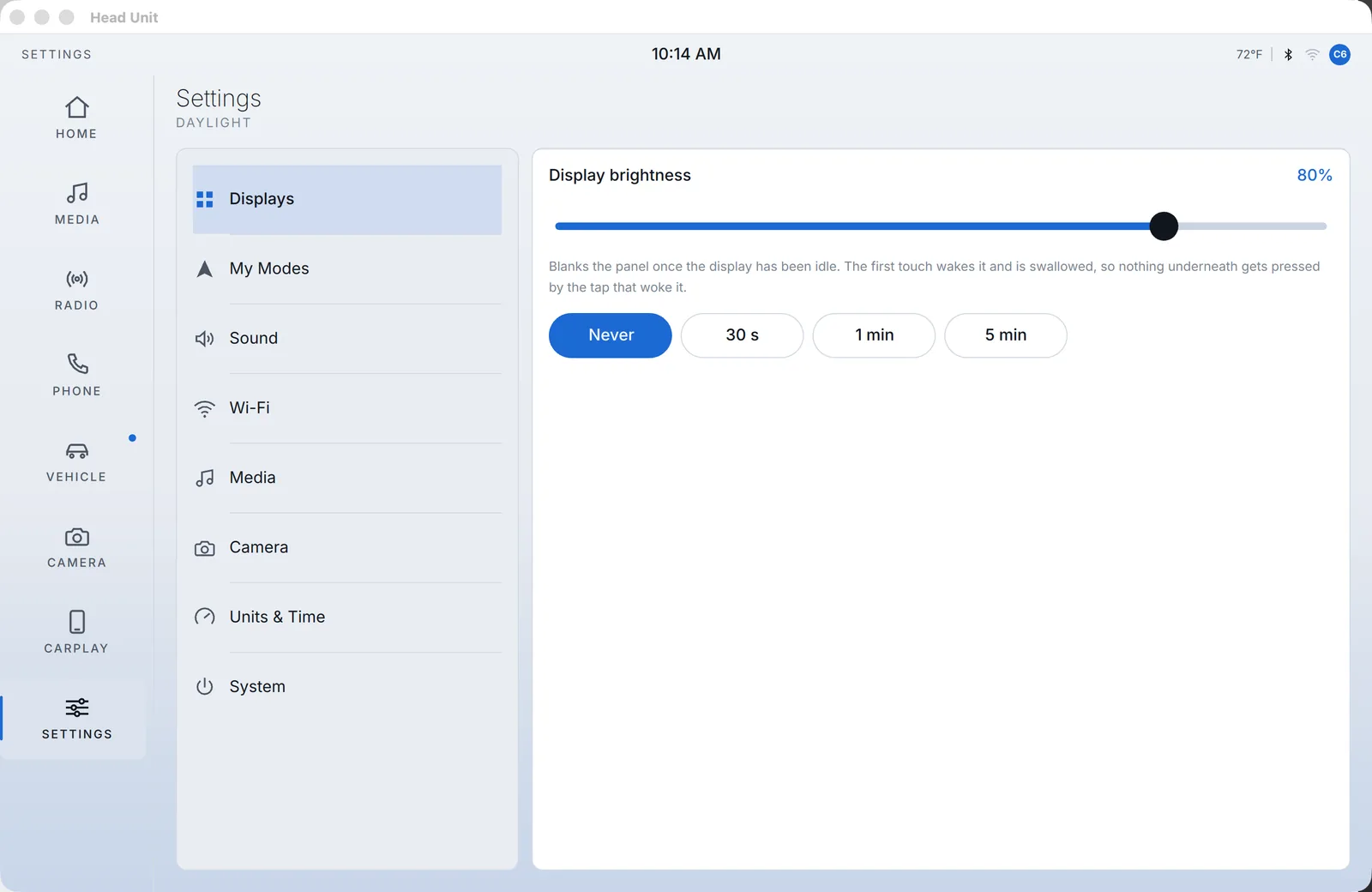1372x892 pixels.
Task: Open Displays settings category
Action: [x=347, y=199]
